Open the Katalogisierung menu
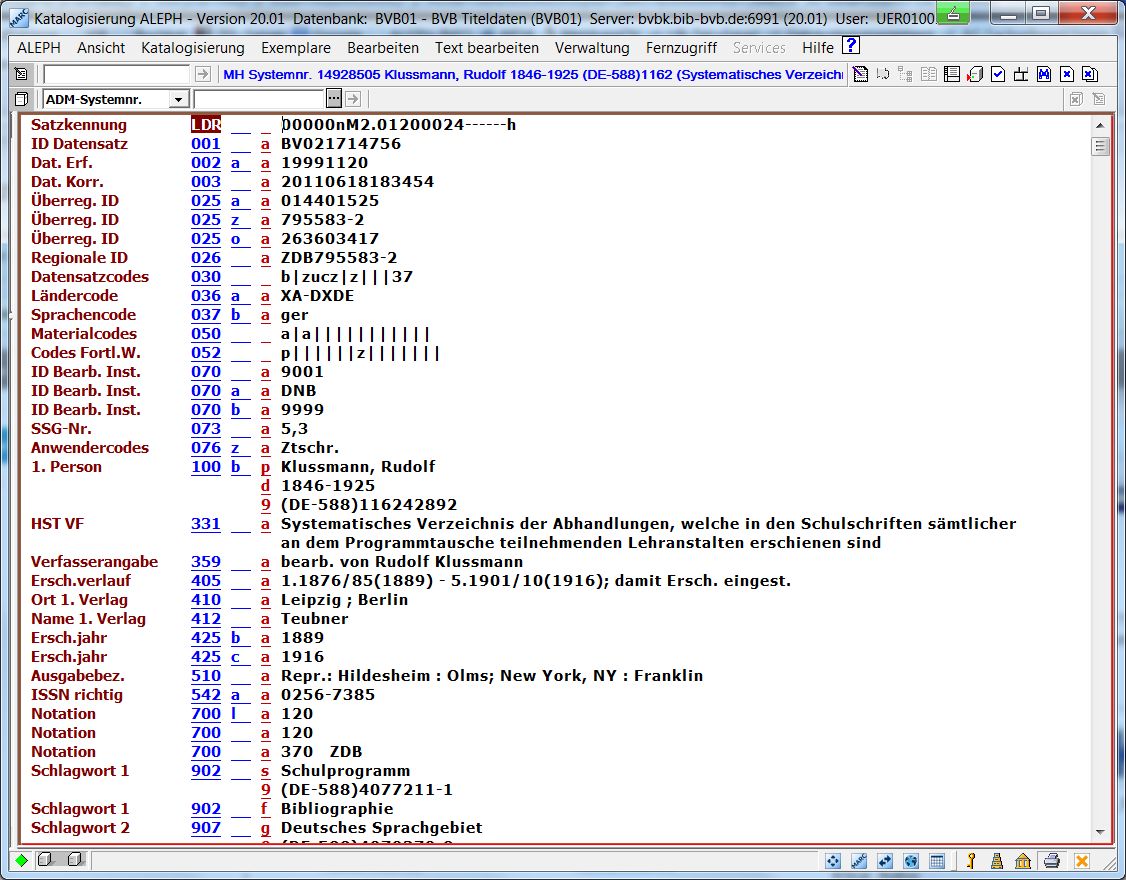This screenshot has height=880, width=1126. [x=192, y=48]
